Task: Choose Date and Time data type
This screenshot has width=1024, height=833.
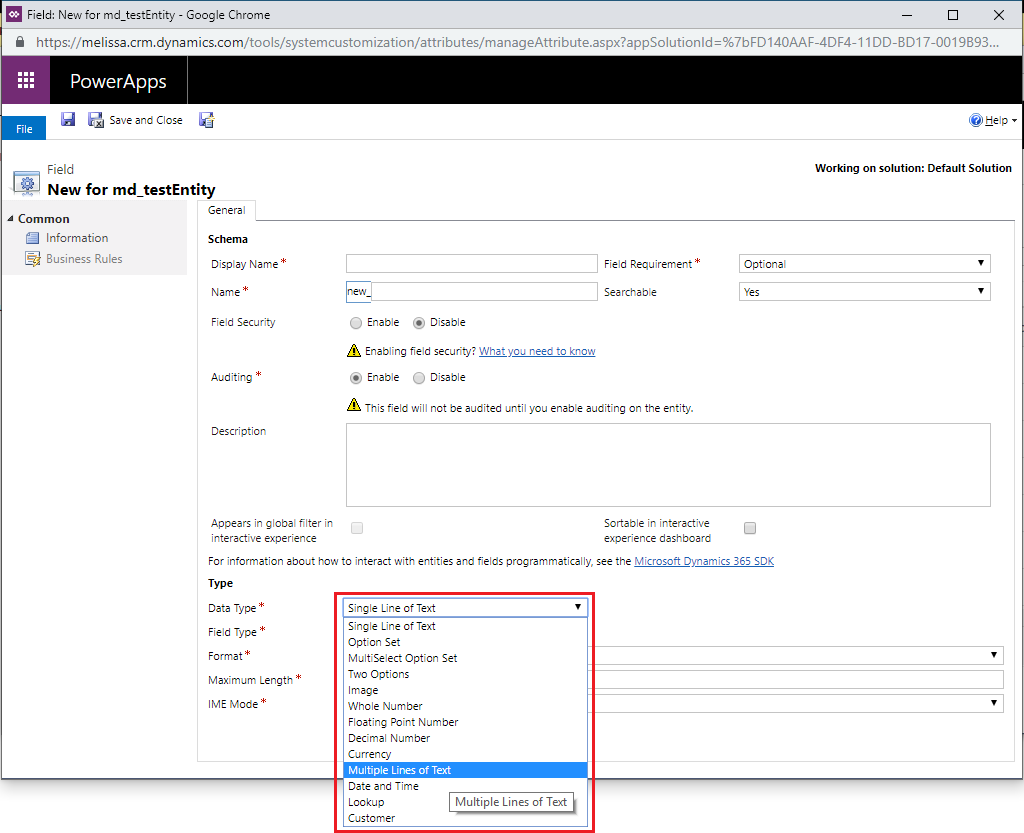Action: point(466,786)
